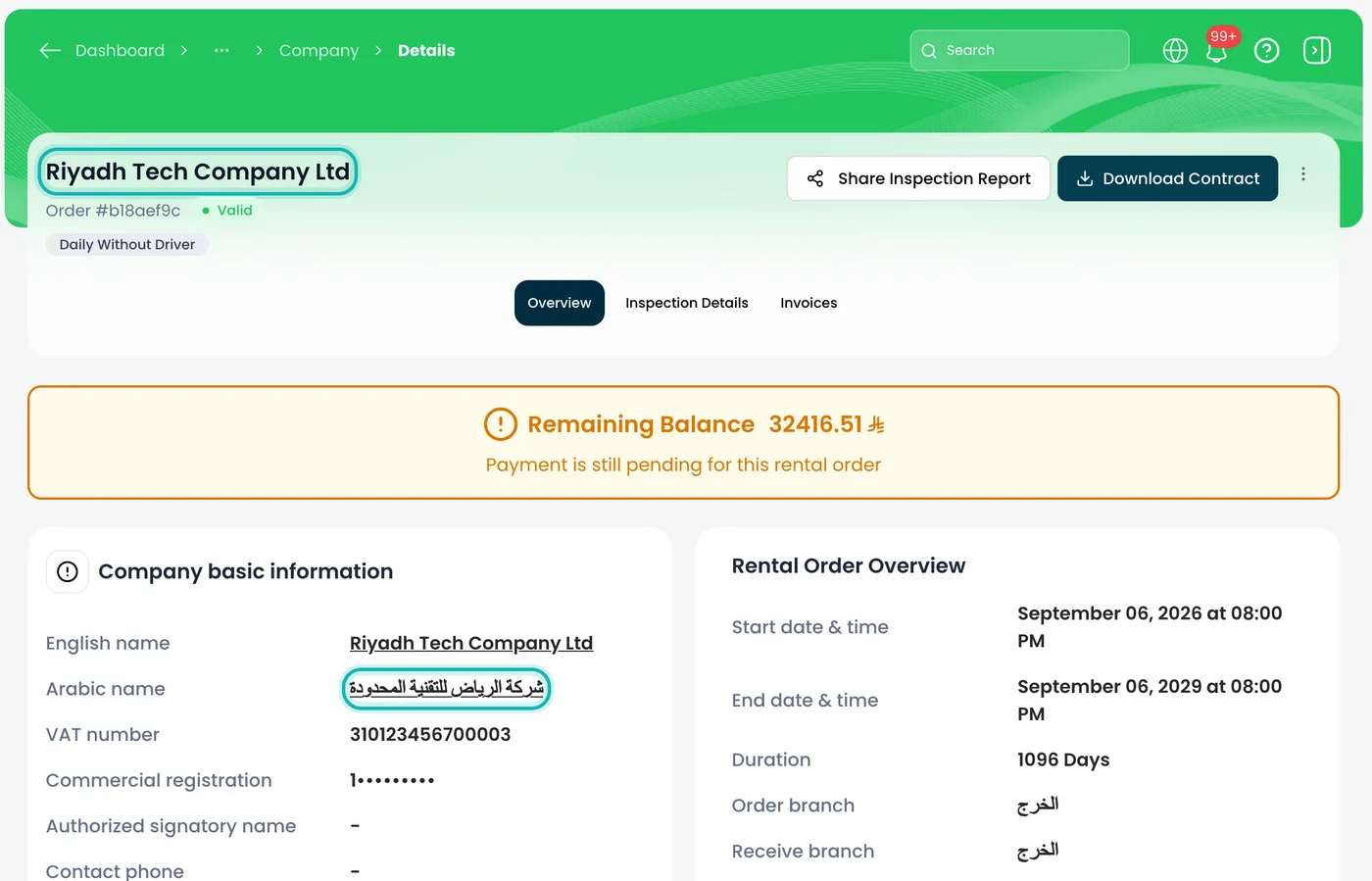1372x881 pixels.
Task: Switch to the Invoices tab
Action: pyautogui.click(x=808, y=303)
